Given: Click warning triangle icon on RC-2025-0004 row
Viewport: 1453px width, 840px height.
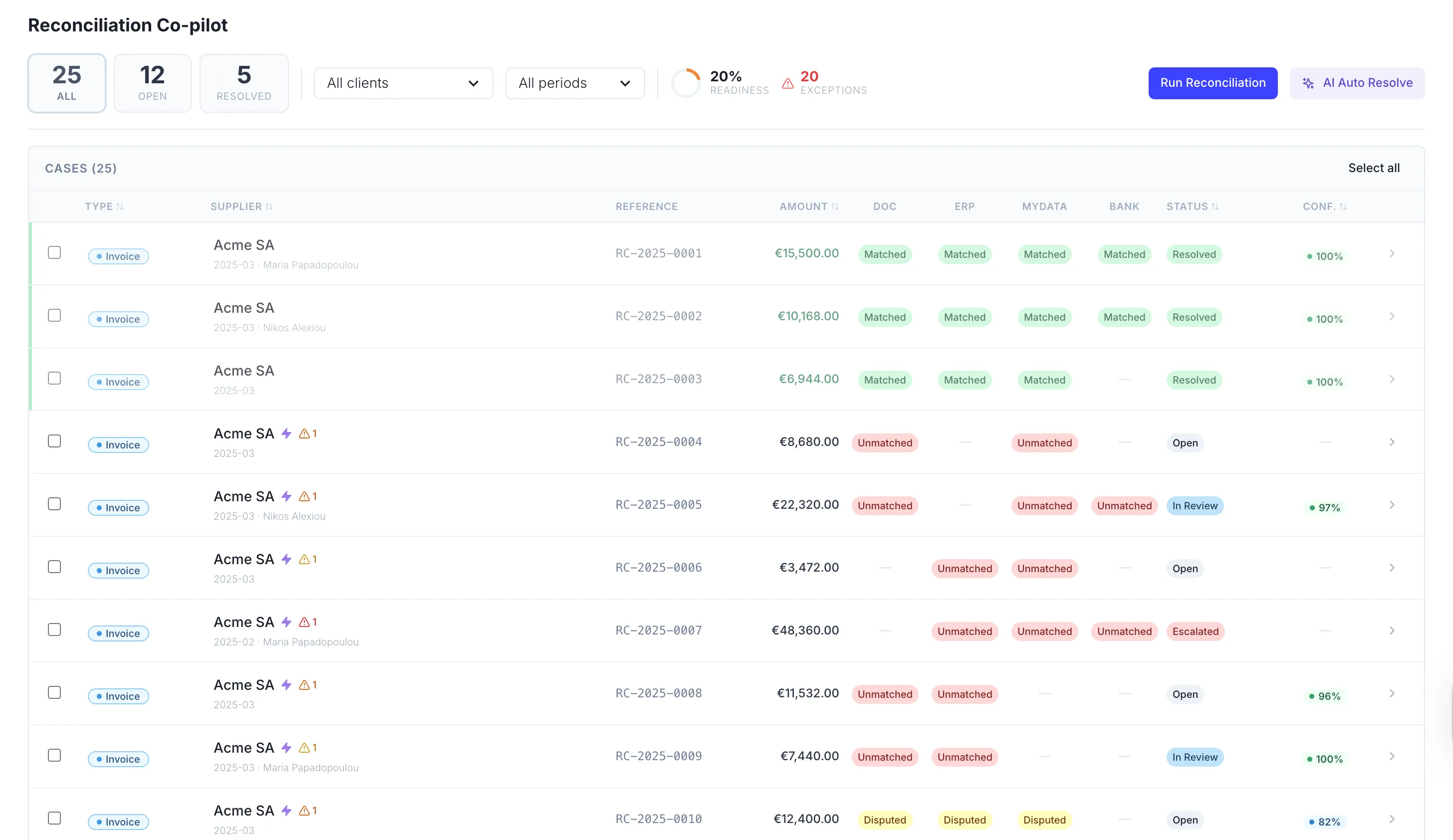Looking at the screenshot, I should (304, 433).
